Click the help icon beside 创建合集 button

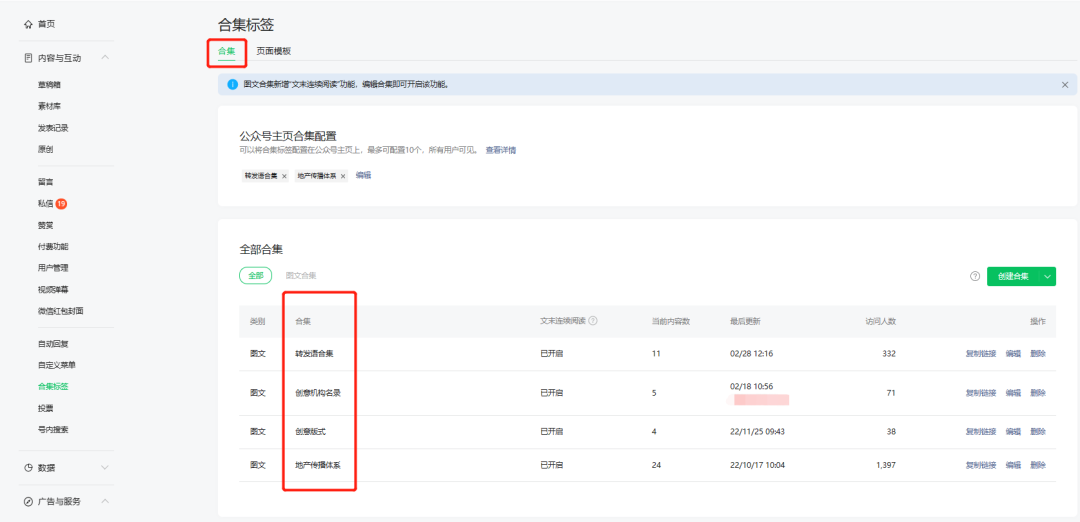(975, 276)
